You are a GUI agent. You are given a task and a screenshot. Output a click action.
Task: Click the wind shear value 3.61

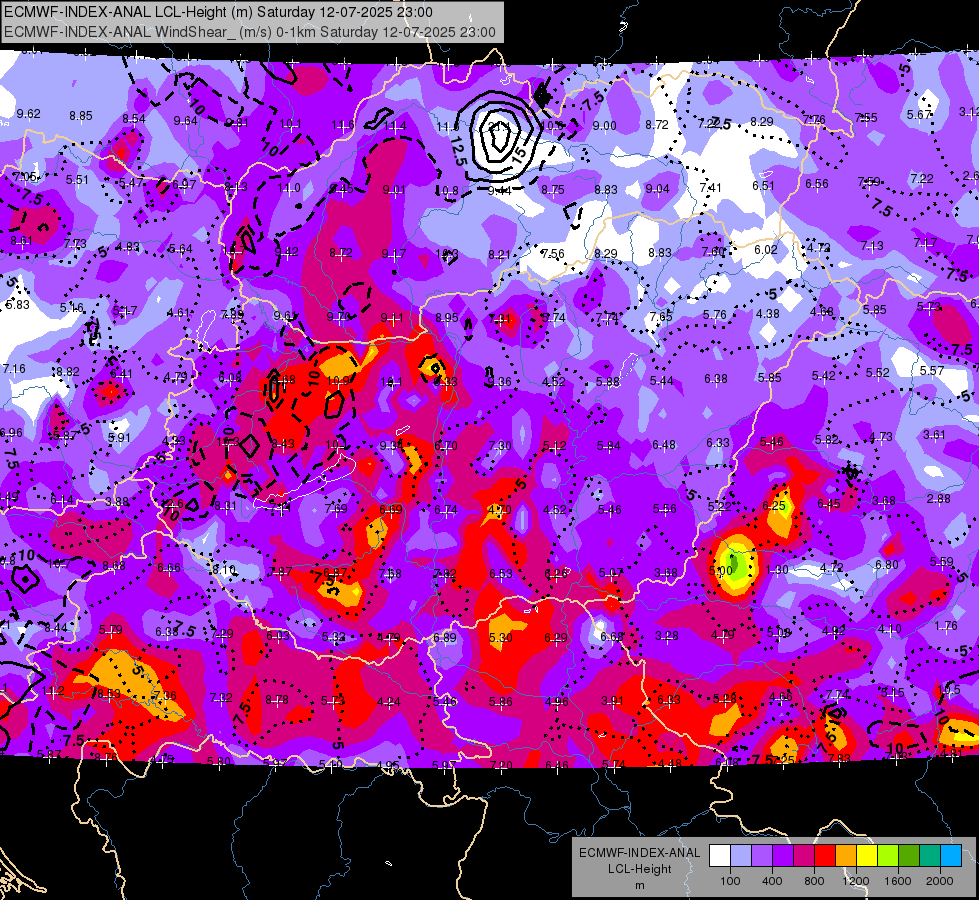[934, 435]
